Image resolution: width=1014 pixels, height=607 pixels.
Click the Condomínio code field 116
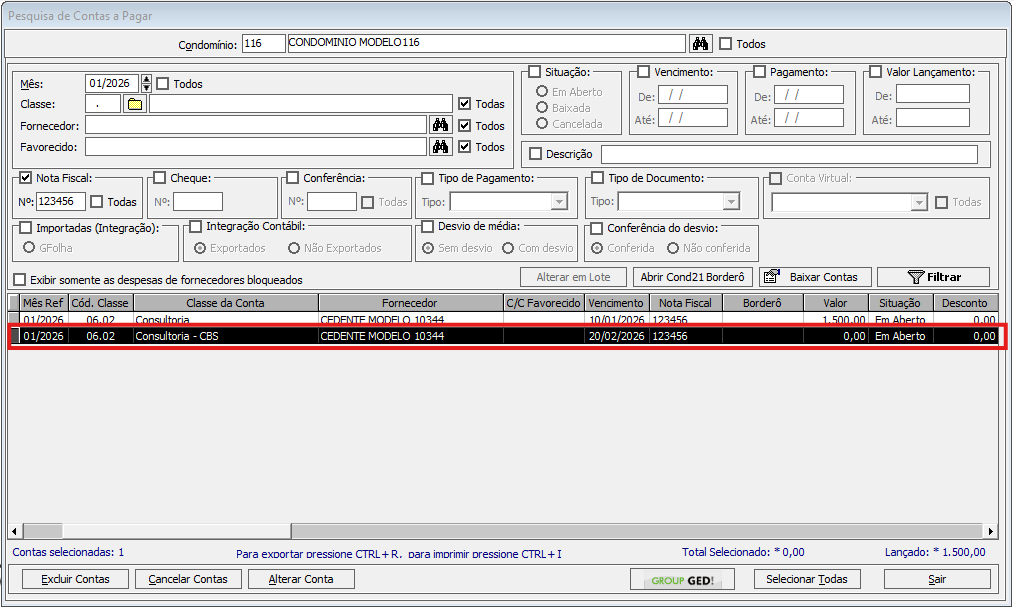[264, 43]
